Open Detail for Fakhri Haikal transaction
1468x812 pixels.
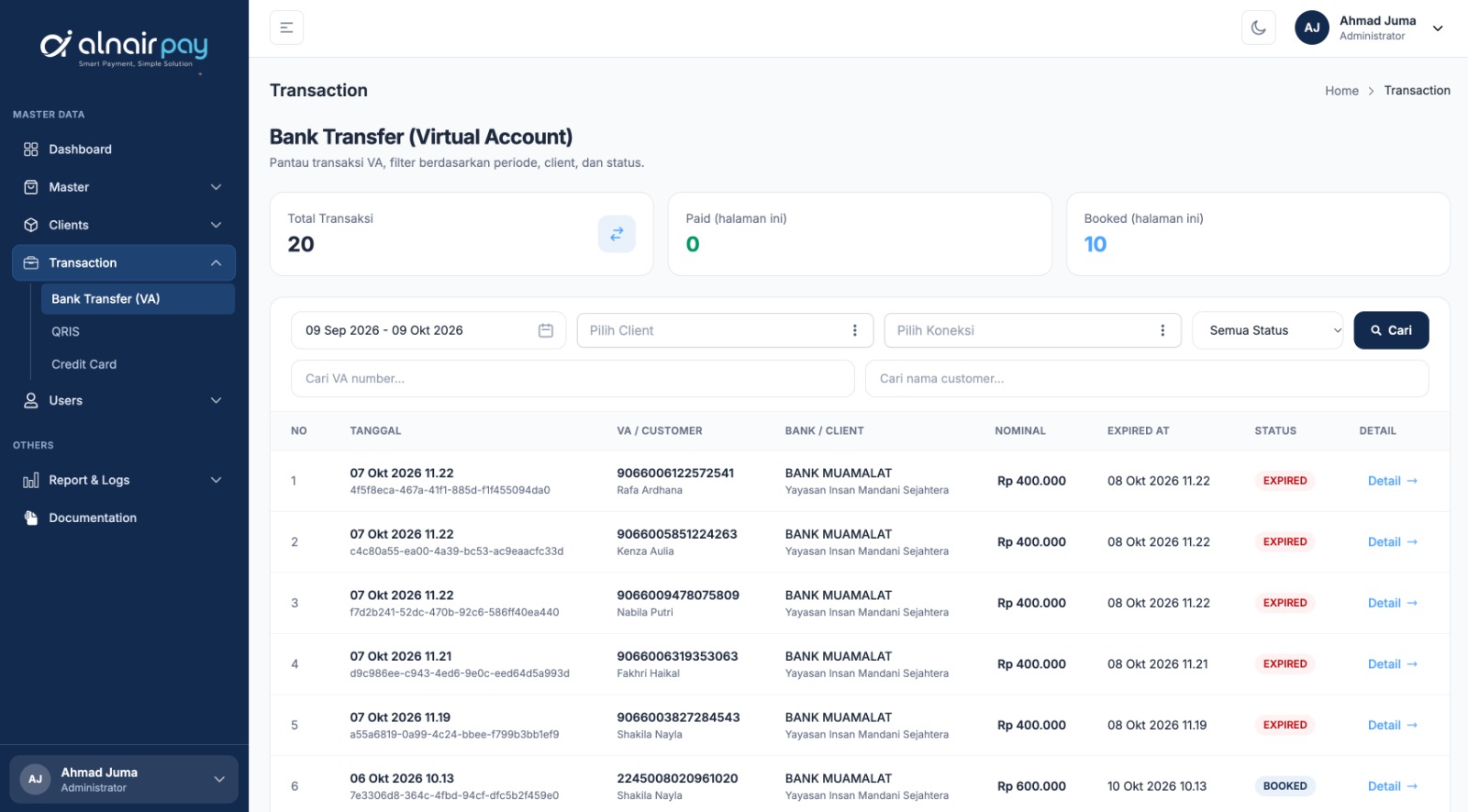(x=1392, y=664)
